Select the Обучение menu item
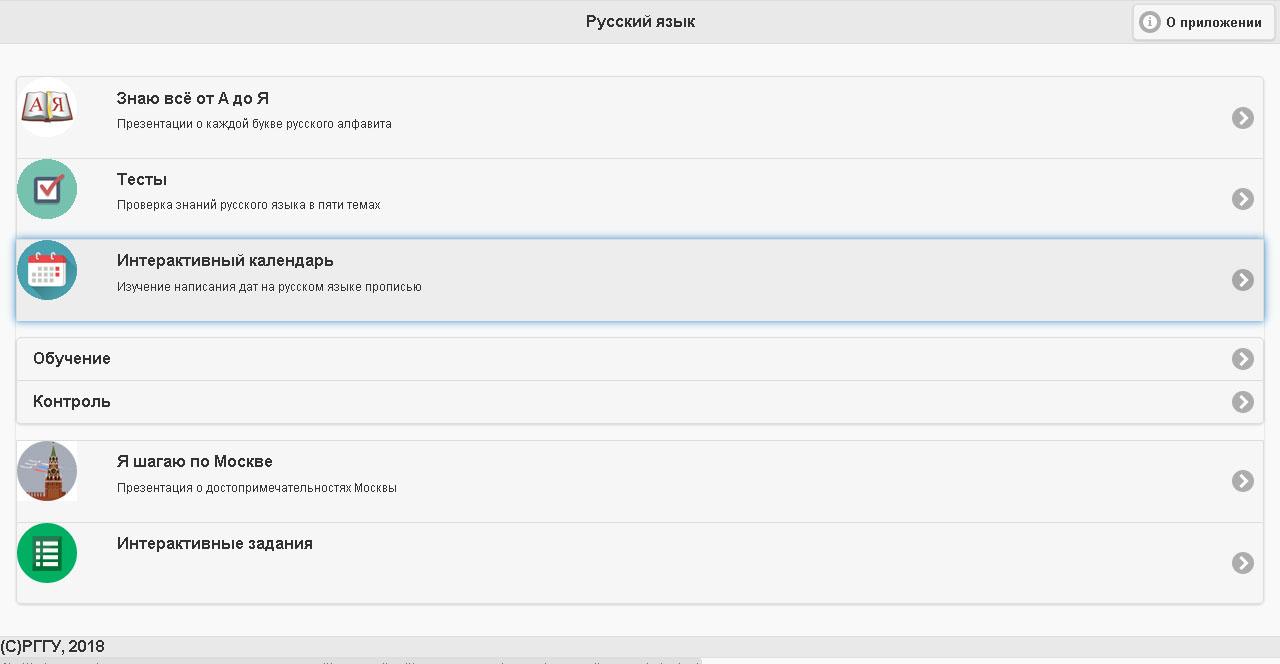The image size is (1280, 664). (72, 359)
